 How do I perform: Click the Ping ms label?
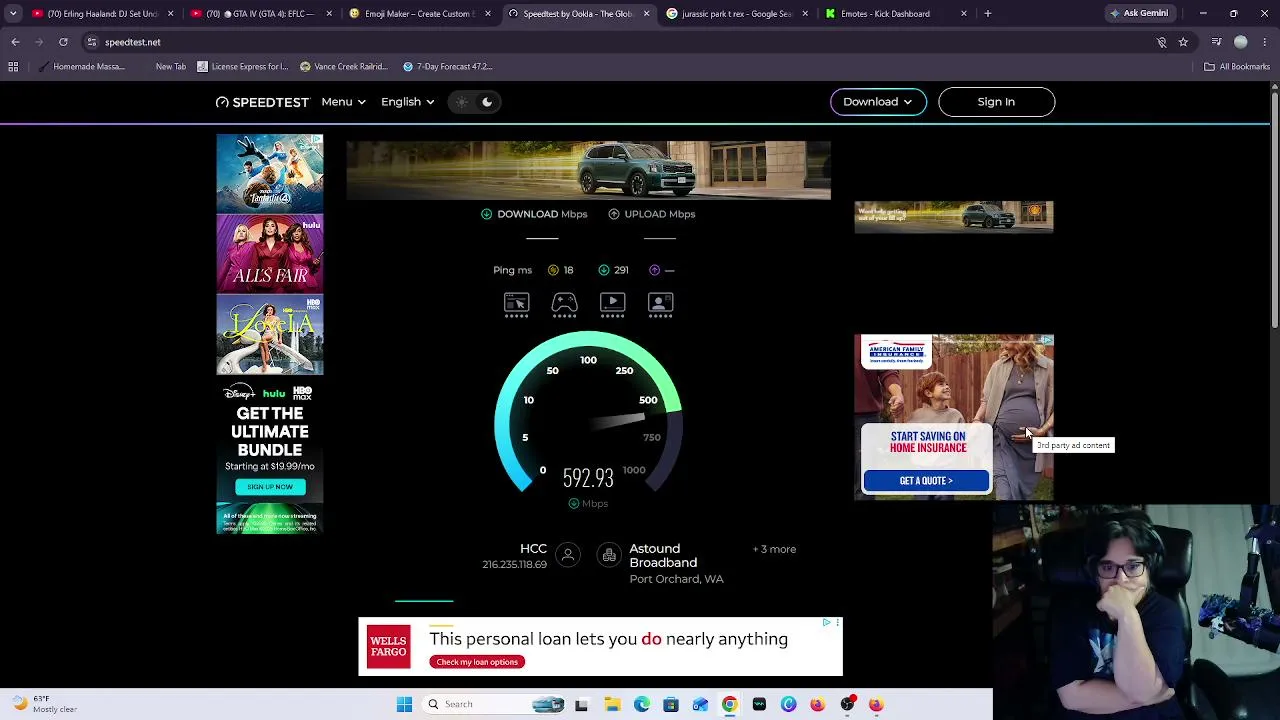(512, 270)
